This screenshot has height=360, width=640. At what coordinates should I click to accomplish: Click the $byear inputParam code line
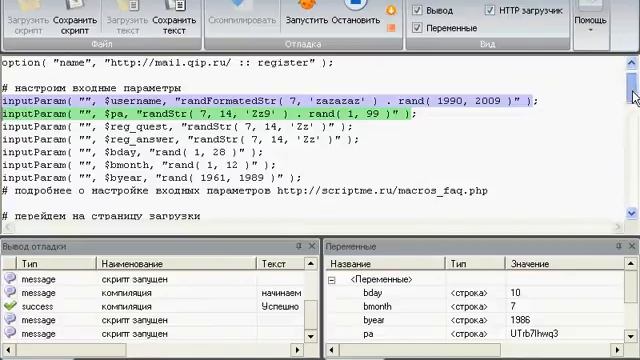151,178
